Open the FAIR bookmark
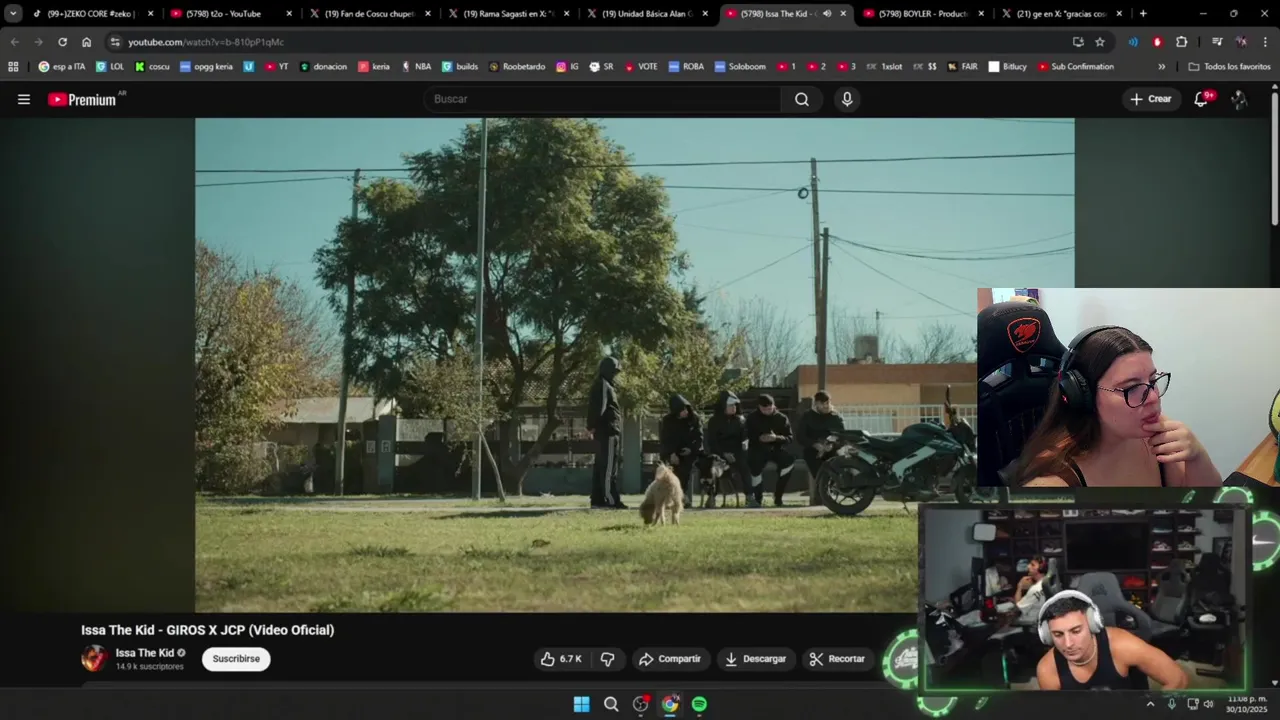This screenshot has width=1280, height=720. 962,67
